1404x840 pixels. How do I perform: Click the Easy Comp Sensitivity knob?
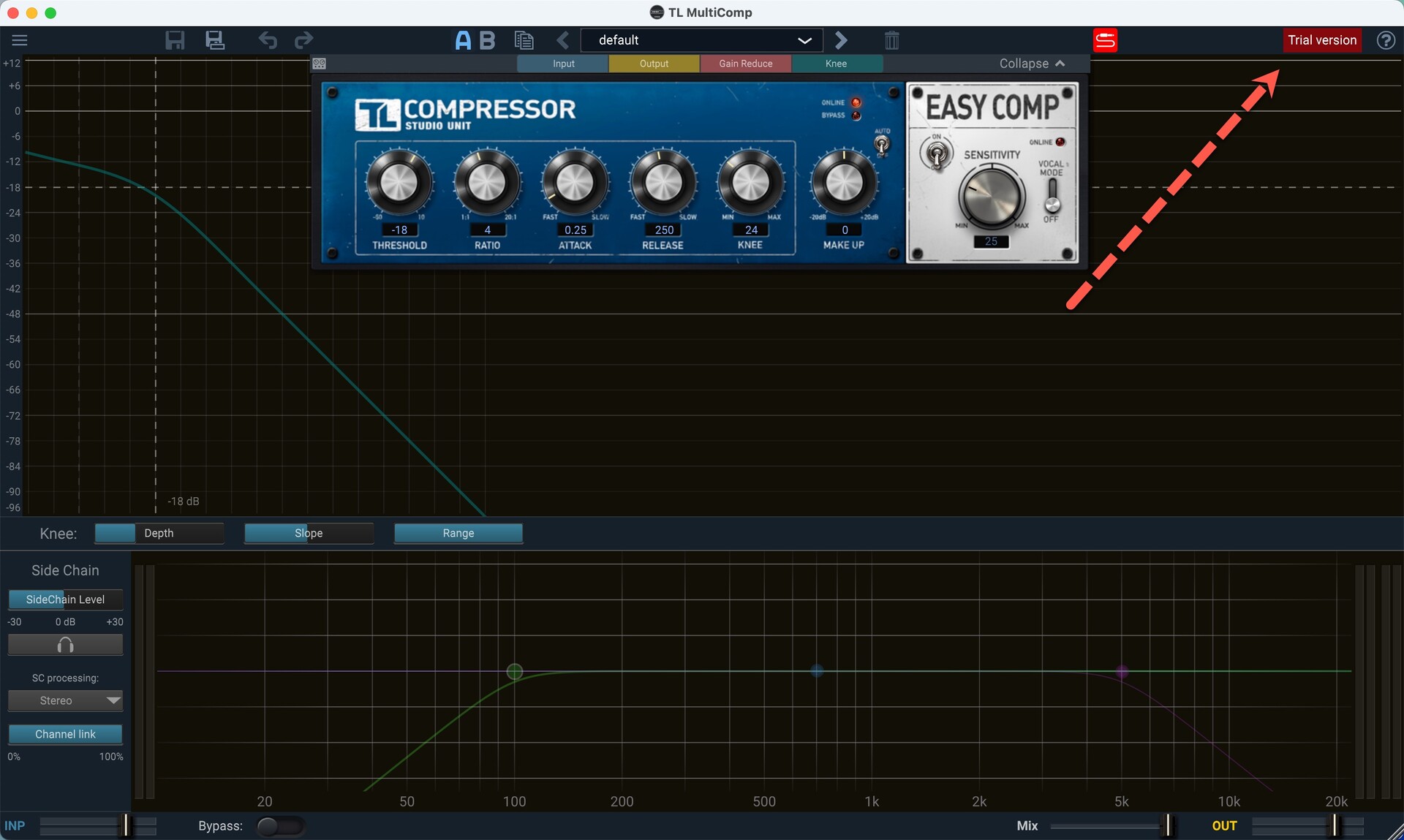(992, 196)
